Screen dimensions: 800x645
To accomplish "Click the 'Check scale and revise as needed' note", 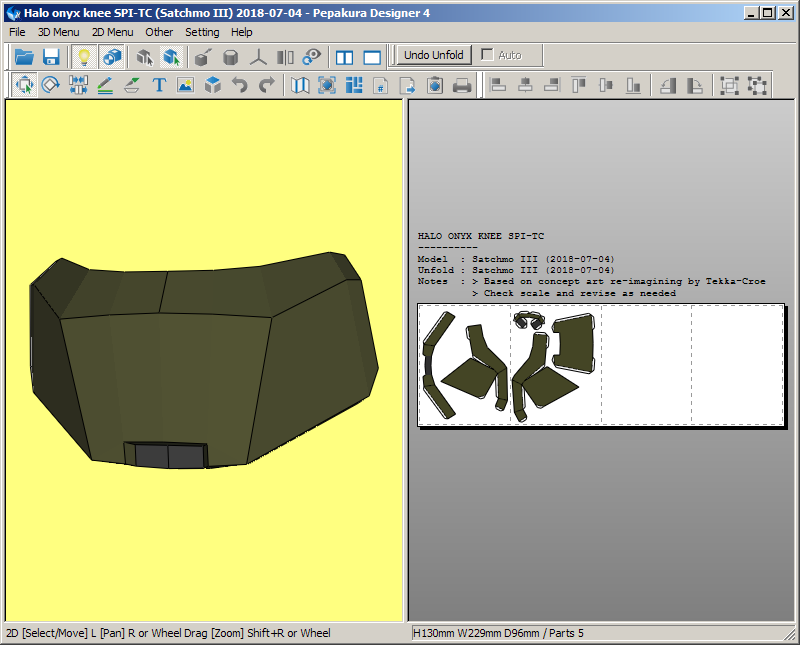I will [x=580, y=293].
